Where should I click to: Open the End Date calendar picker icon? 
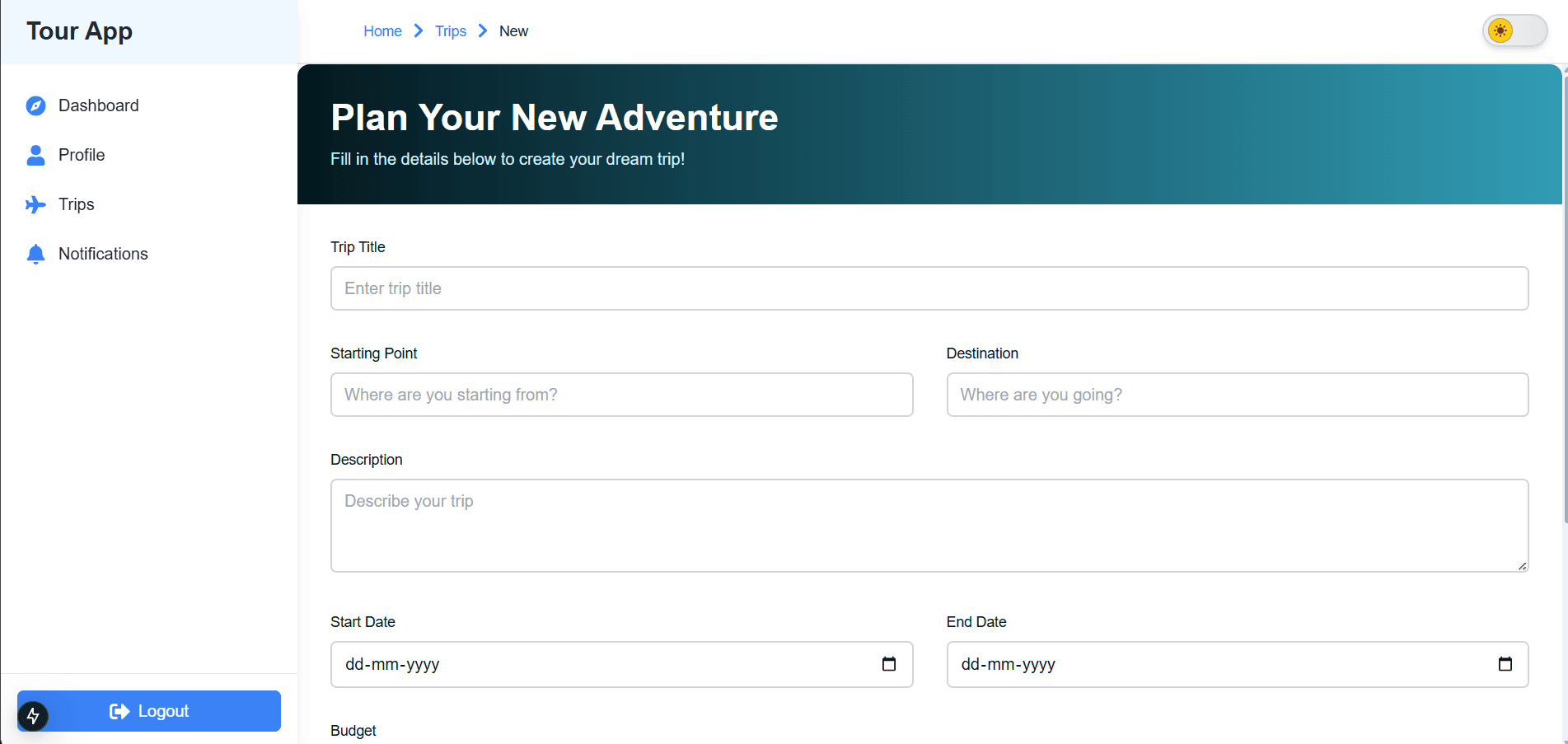point(1505,663)
